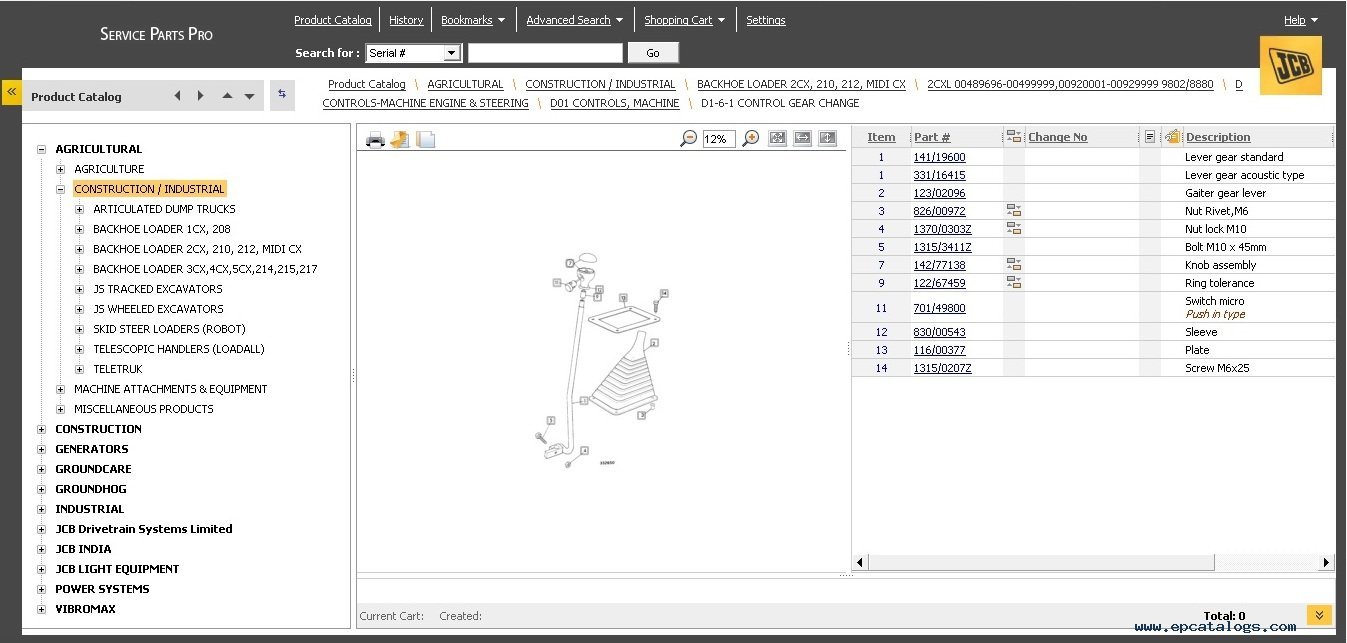
Task: Expand the TELETRUK node
Action: coord(79,369)
